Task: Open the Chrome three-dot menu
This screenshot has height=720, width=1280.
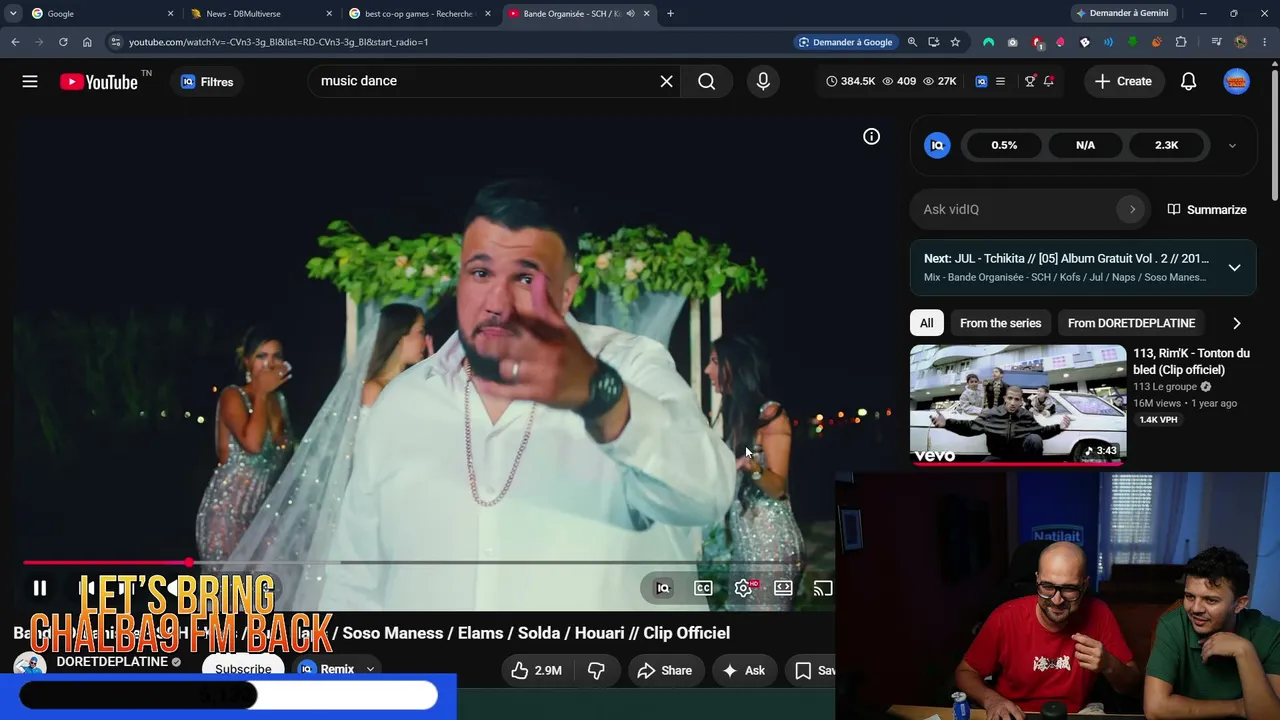Action: tap(1265, 42)
